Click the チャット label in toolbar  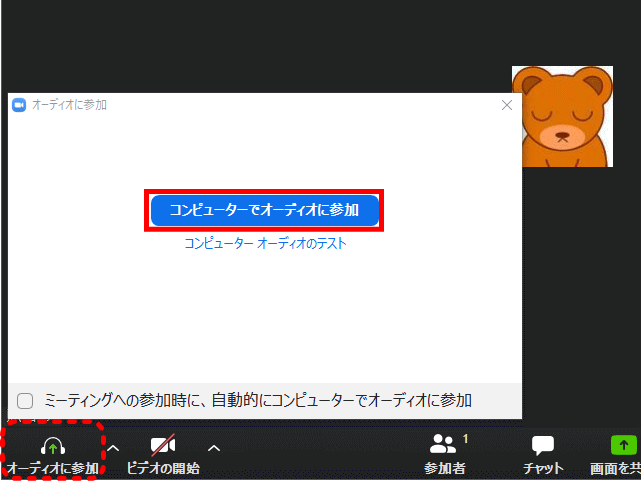point(543,468)
